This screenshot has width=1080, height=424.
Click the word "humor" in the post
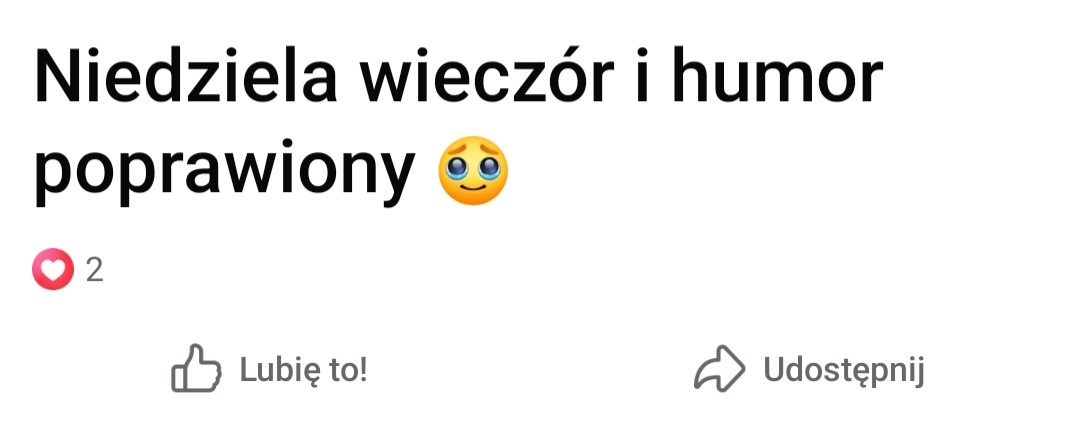pos(778,76)
